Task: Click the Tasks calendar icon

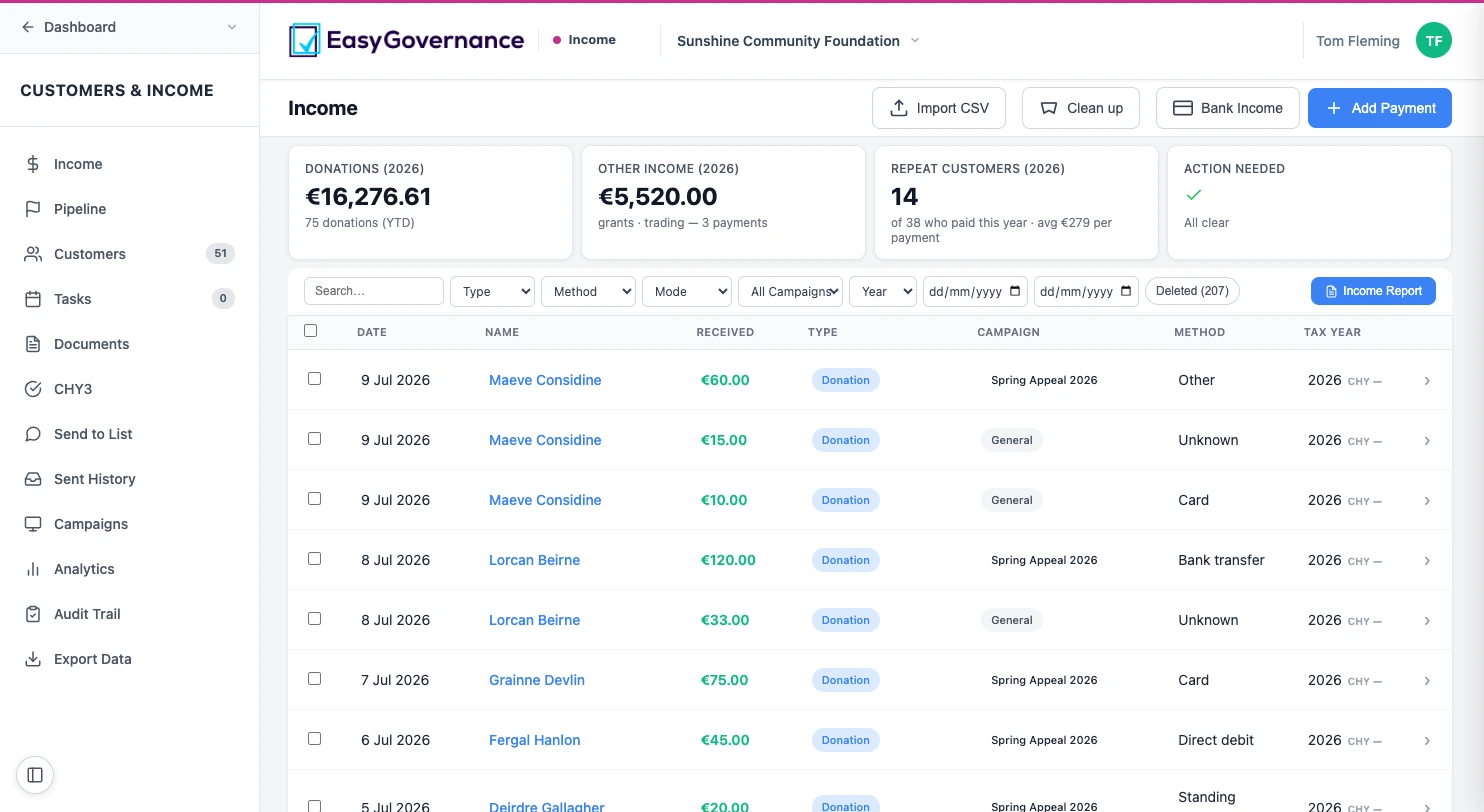Action: click(33, 299)
